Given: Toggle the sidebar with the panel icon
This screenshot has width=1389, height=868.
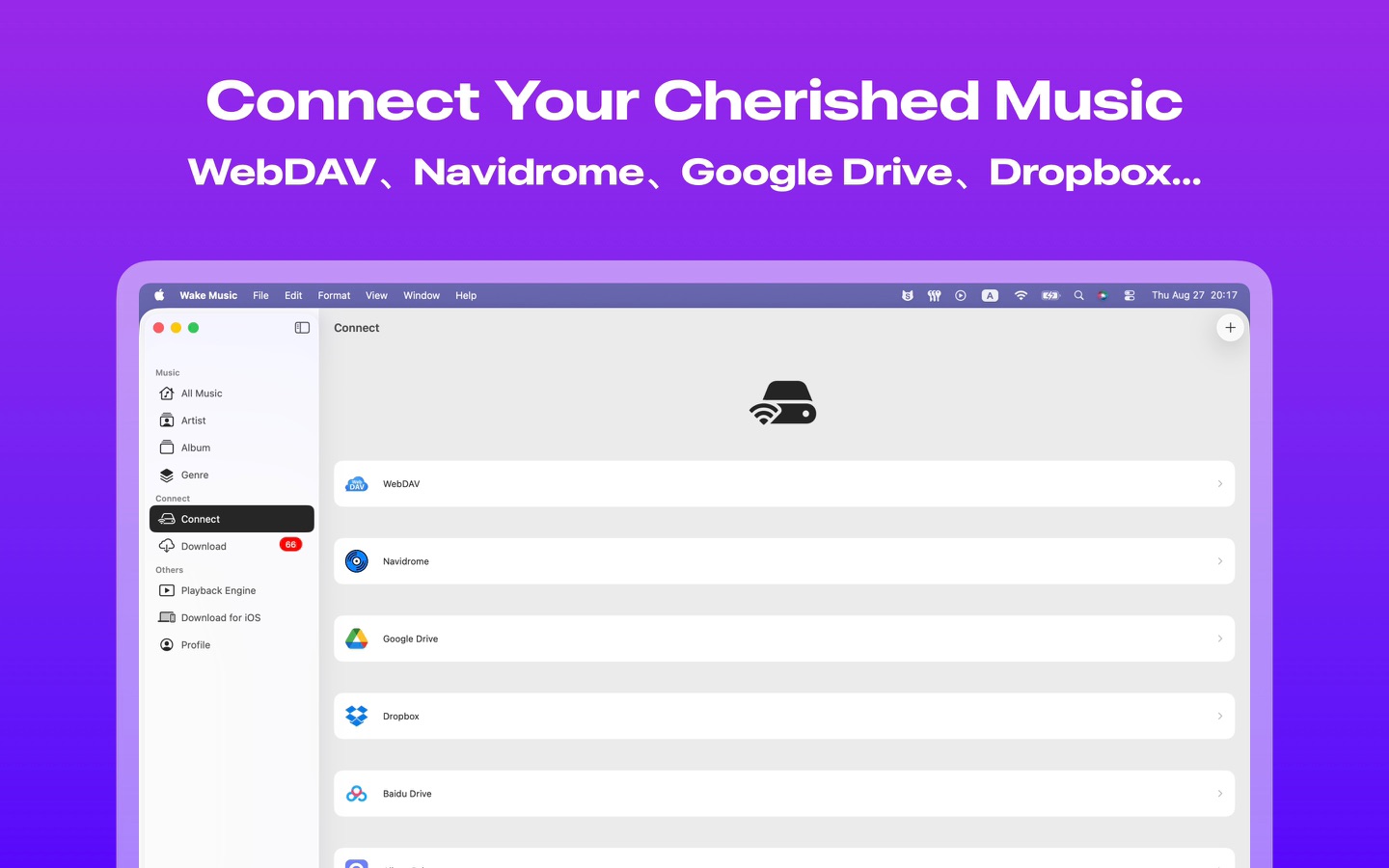Looking at the screenshot, I should point(302,328).
